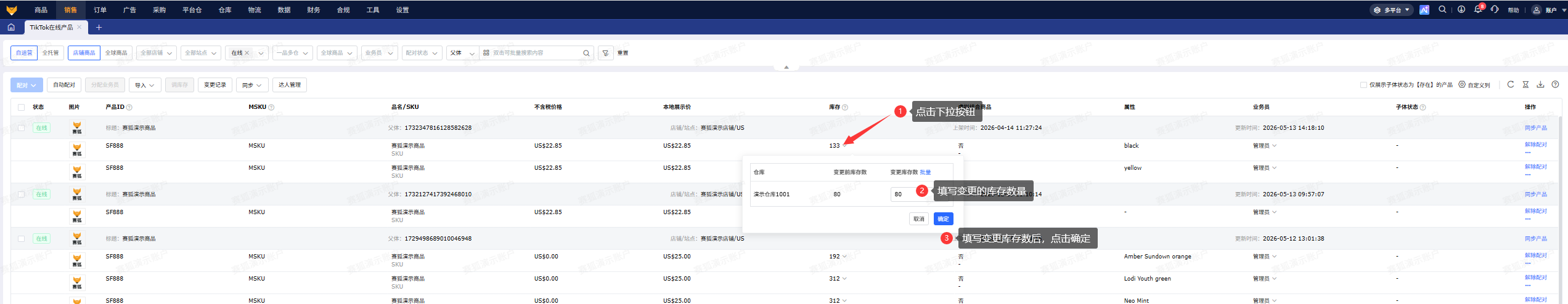Open 业务员 filter dropdown
The image size is (1568, 304).
[378, 53]
